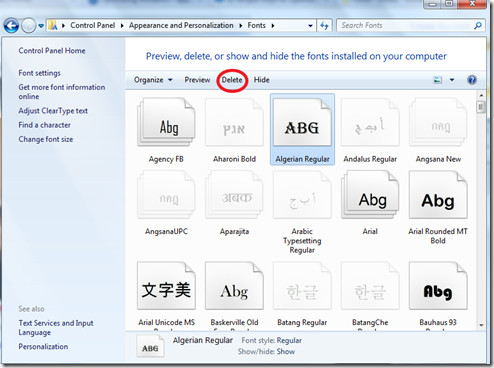The height and width of the screenshot is (368, 494).
Task: Click the page heading about fonts installed
Action: tap(296, 56)
